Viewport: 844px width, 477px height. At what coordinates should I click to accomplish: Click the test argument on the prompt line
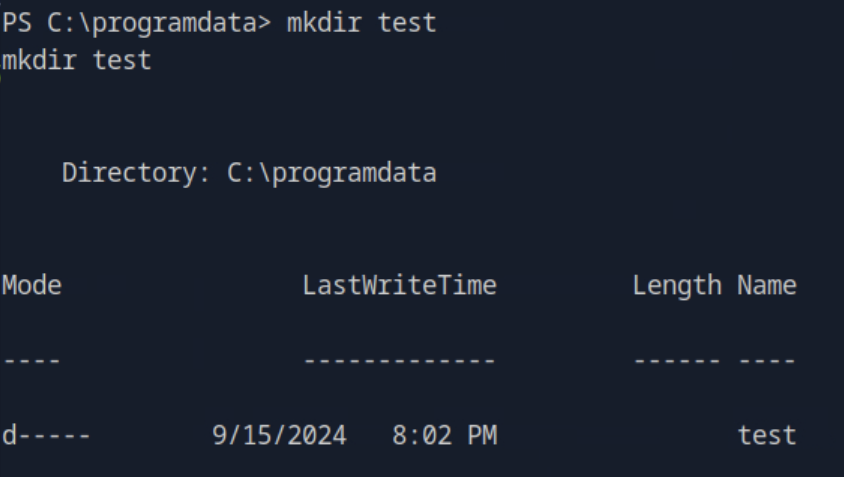407,23
